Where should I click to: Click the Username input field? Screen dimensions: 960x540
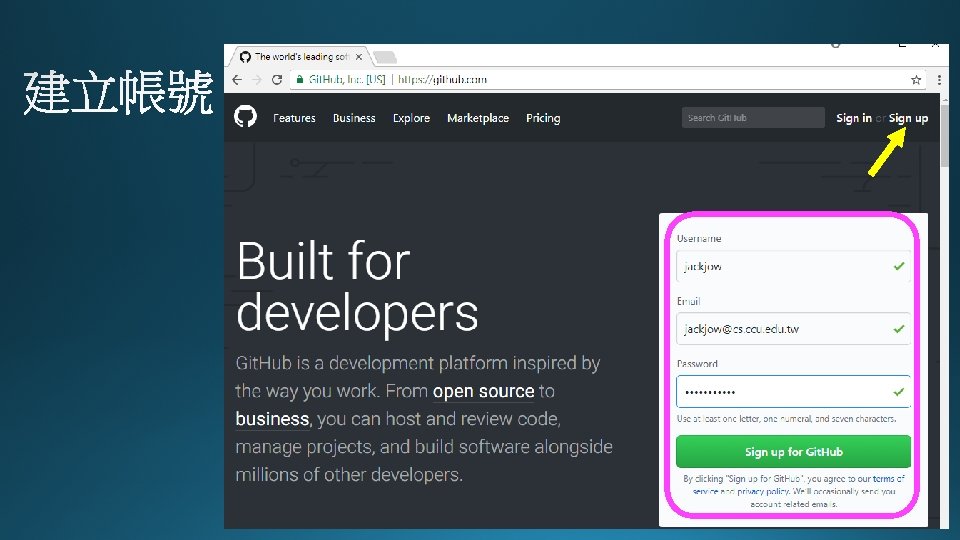pyautogui.click(x=793, y=266)
